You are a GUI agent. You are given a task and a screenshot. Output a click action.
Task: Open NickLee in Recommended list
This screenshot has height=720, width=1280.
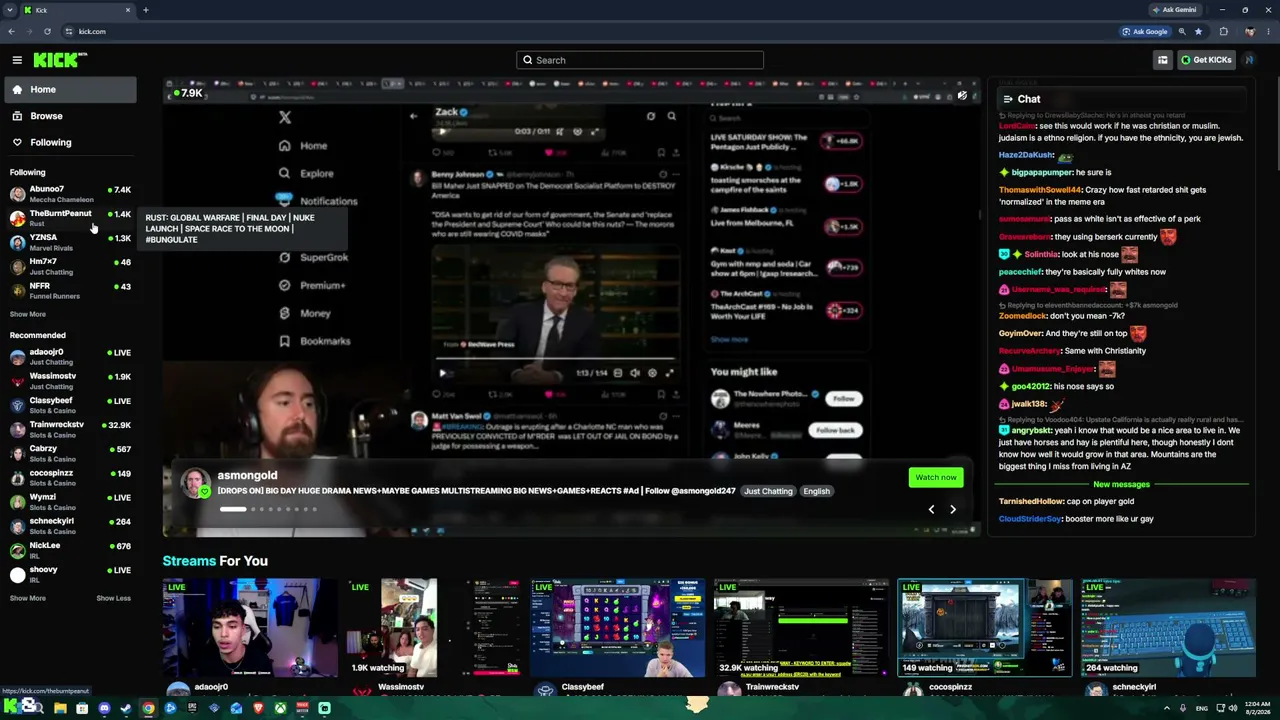click(x=69, y=549)
